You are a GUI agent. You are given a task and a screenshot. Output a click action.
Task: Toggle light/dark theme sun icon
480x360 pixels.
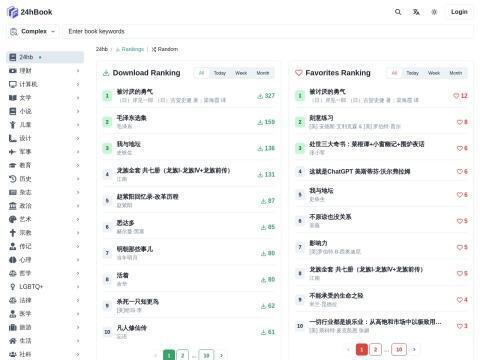tap(434, 12)
